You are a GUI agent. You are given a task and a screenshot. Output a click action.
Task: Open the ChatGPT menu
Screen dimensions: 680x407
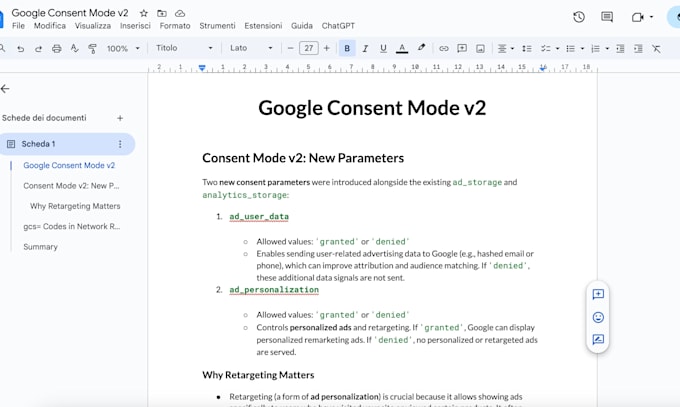(338, 26)
